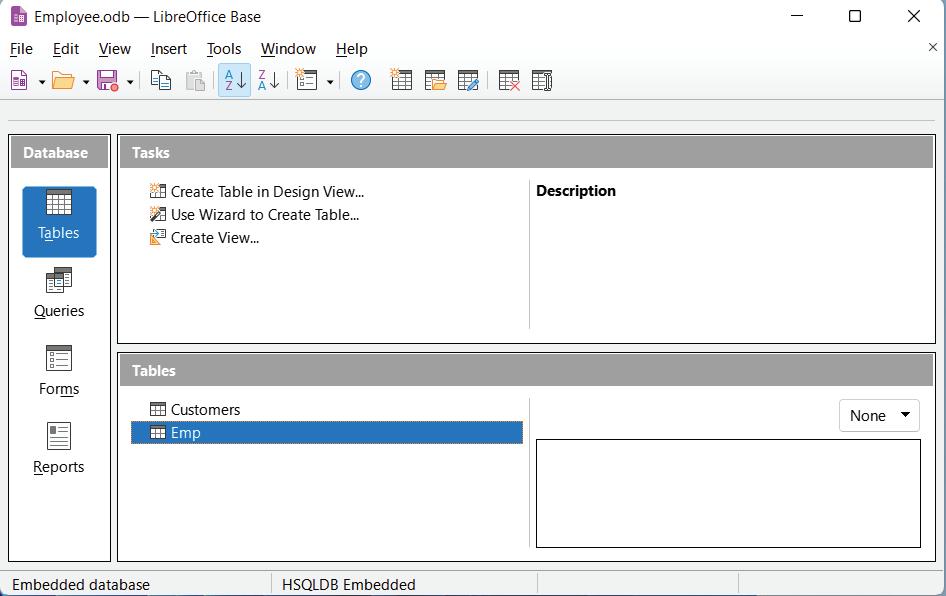Click Create Table in Design View
The width and height of the screenshot is (946, 596).
point(257,192)
